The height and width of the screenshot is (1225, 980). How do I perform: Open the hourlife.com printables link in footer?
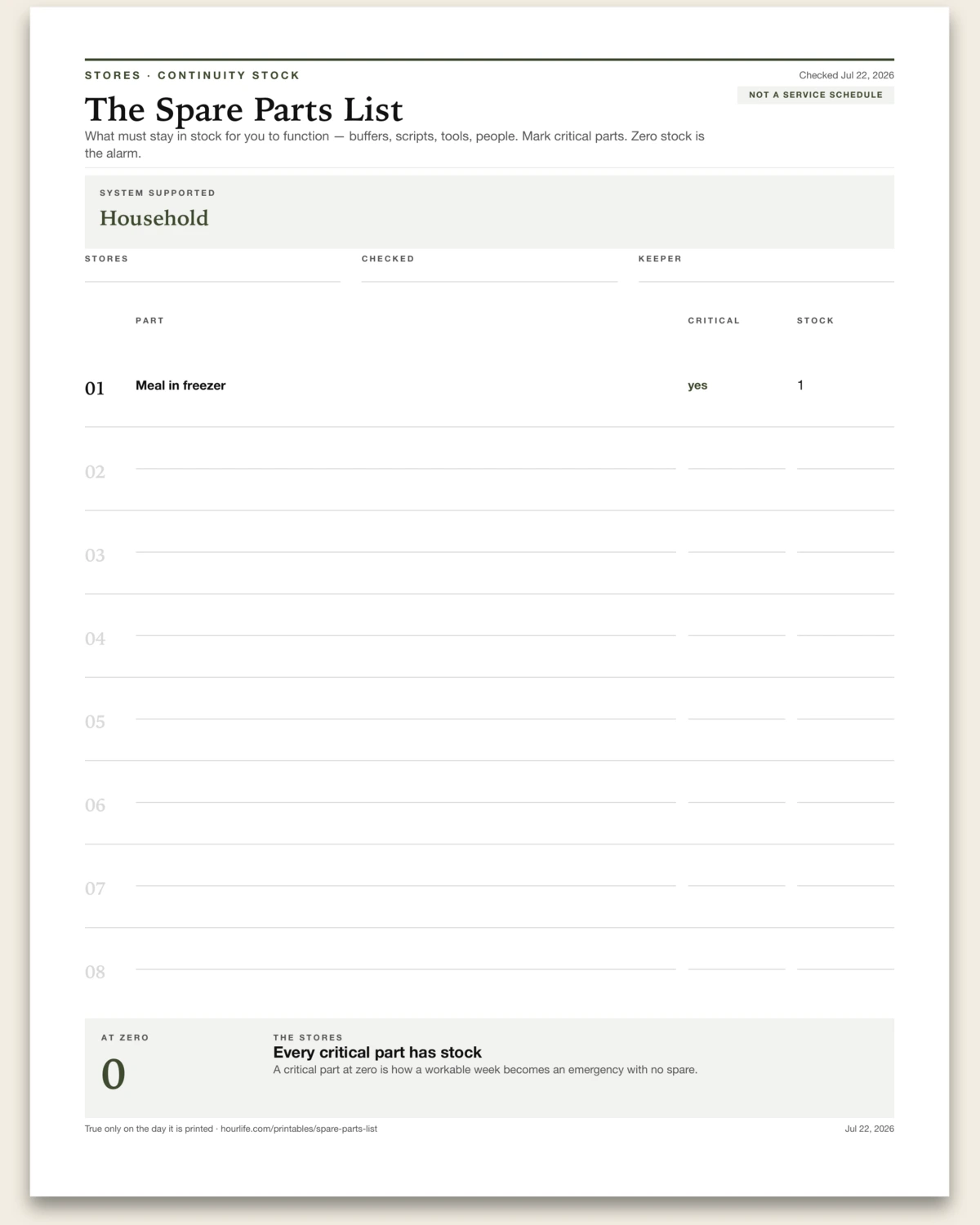[299, 1129]
